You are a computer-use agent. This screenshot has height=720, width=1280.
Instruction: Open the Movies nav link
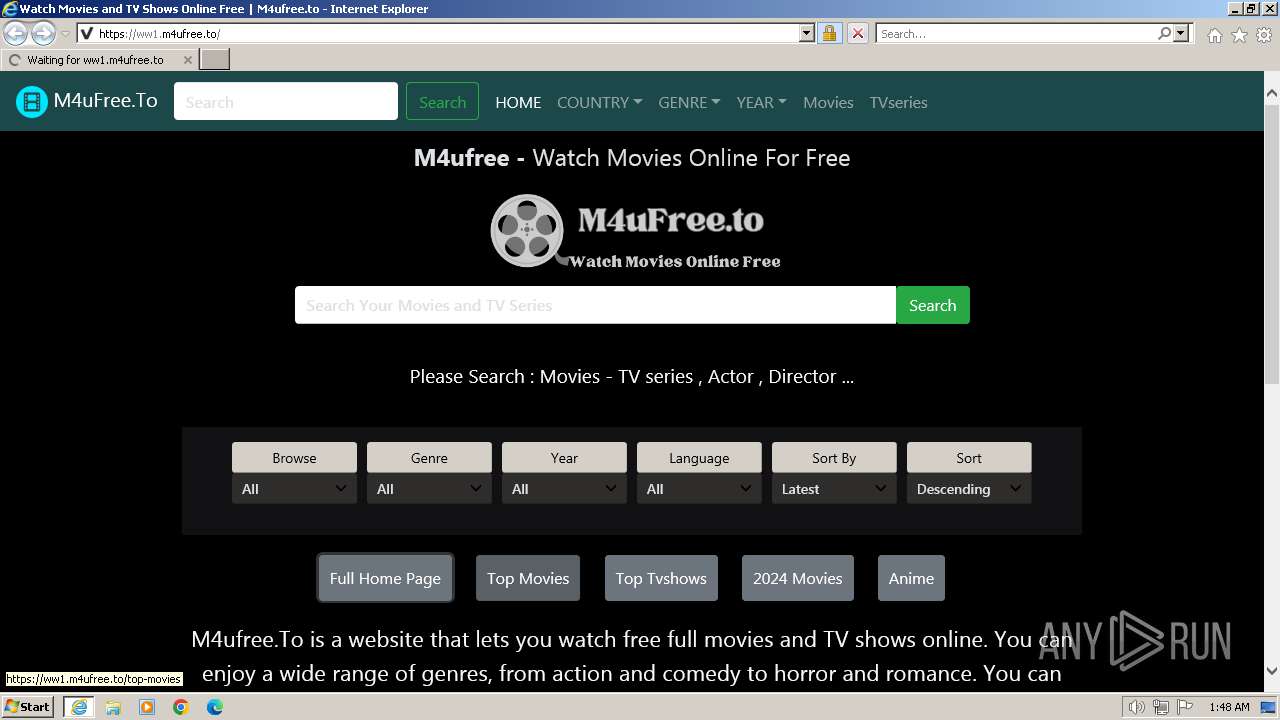tap(828, 102)
